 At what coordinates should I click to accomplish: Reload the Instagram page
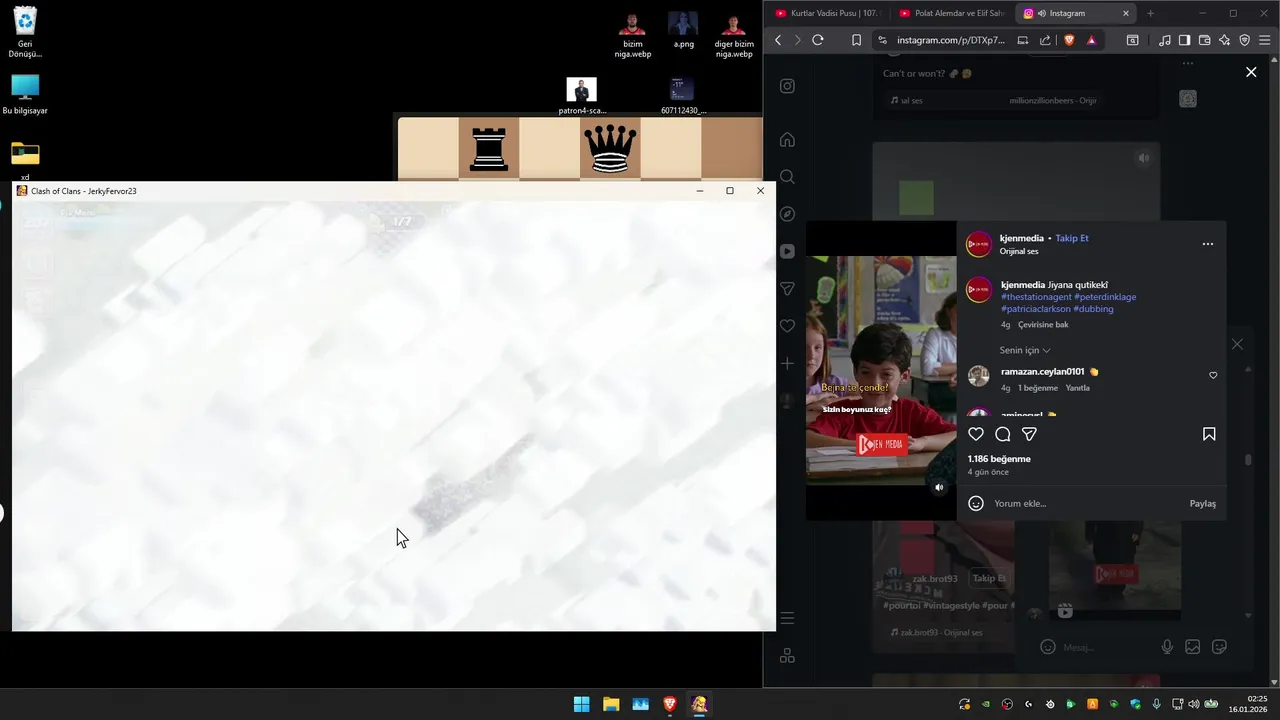817,40
